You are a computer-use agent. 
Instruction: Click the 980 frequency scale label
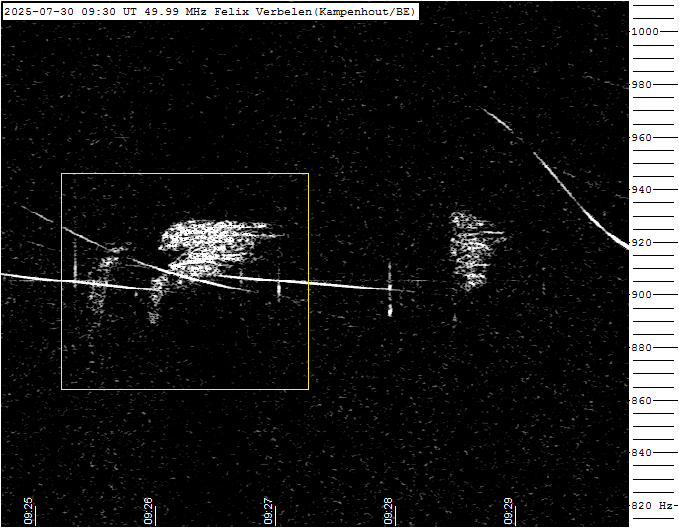[642, 84]
